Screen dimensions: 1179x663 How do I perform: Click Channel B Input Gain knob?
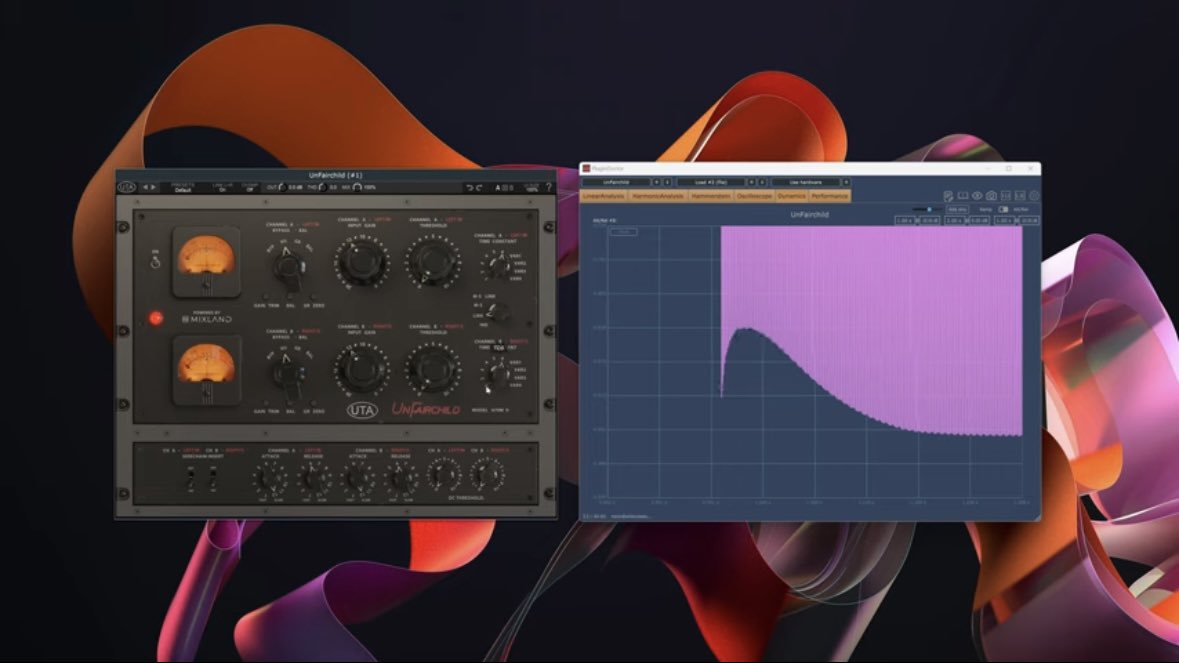[361, 368]
